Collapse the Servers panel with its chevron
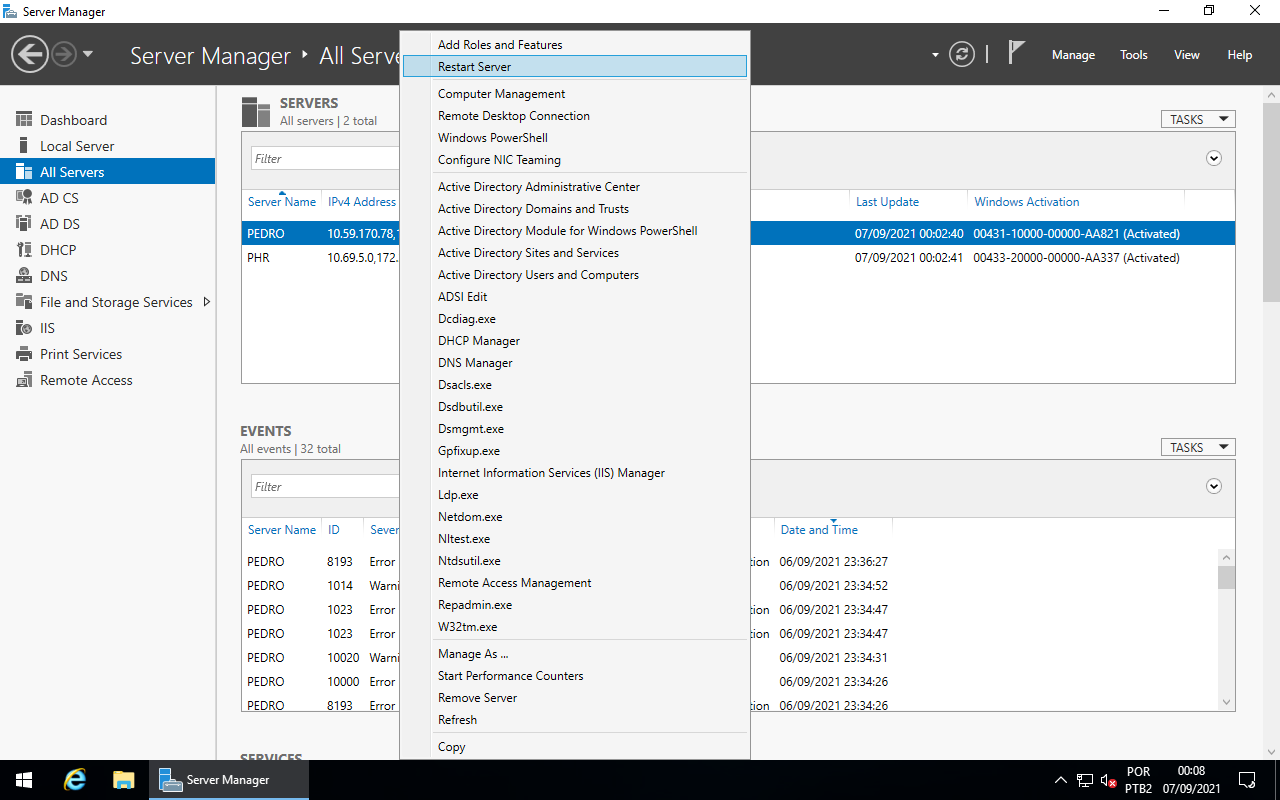1280x800 pixels. click(x=1213, y=158)
